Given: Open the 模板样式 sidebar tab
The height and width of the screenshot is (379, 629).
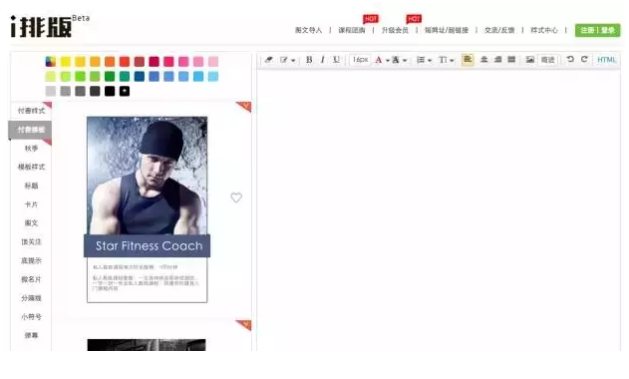Looking at the screenshot, I should tap(31, 167).
